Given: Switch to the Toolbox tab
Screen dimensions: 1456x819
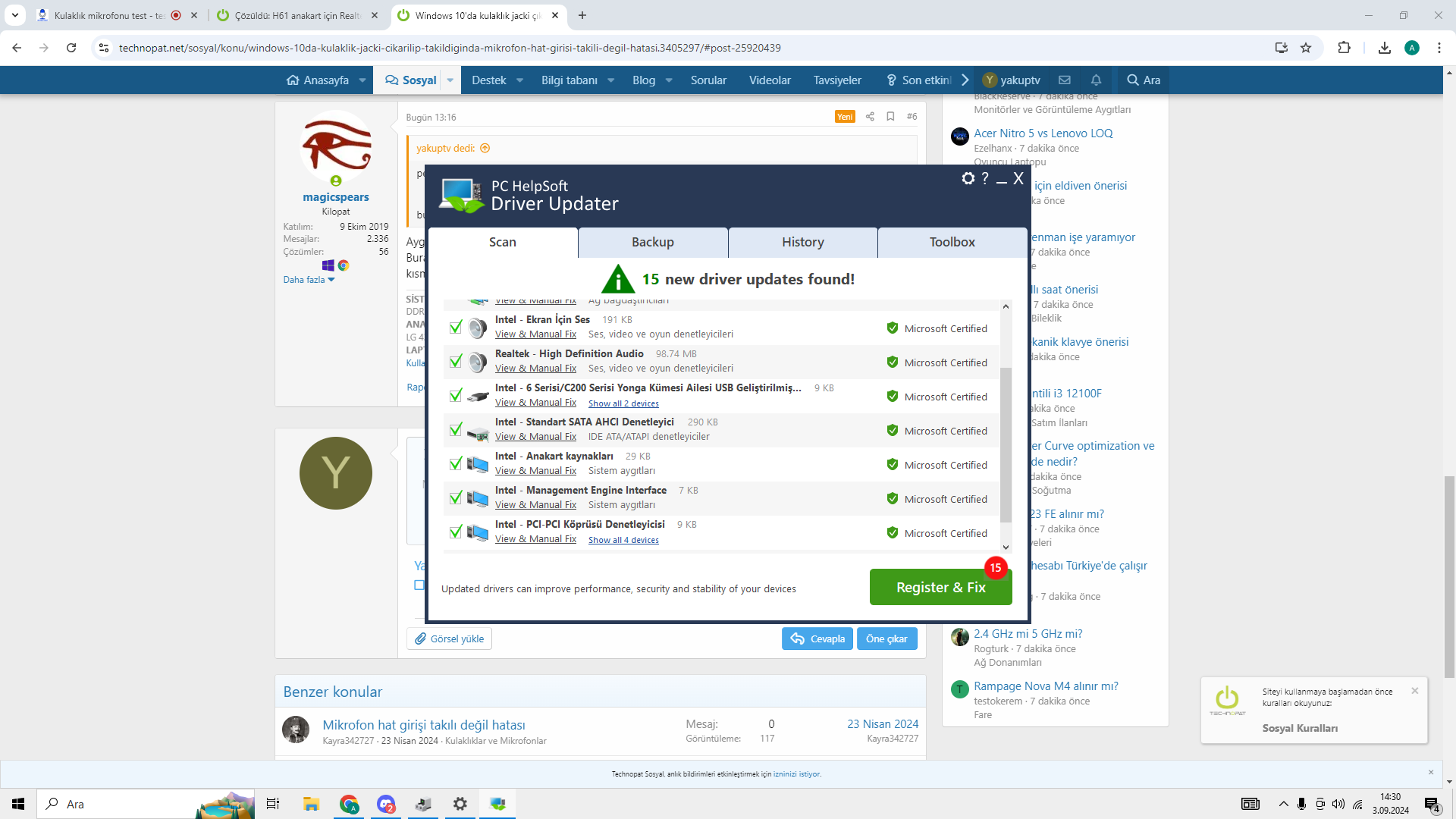Looking at the screenshot, I should point(952,243).
